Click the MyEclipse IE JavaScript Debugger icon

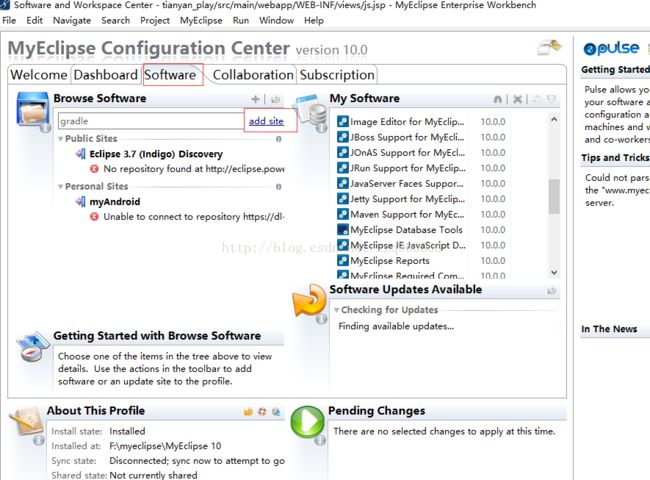click(x=342, y=245)
